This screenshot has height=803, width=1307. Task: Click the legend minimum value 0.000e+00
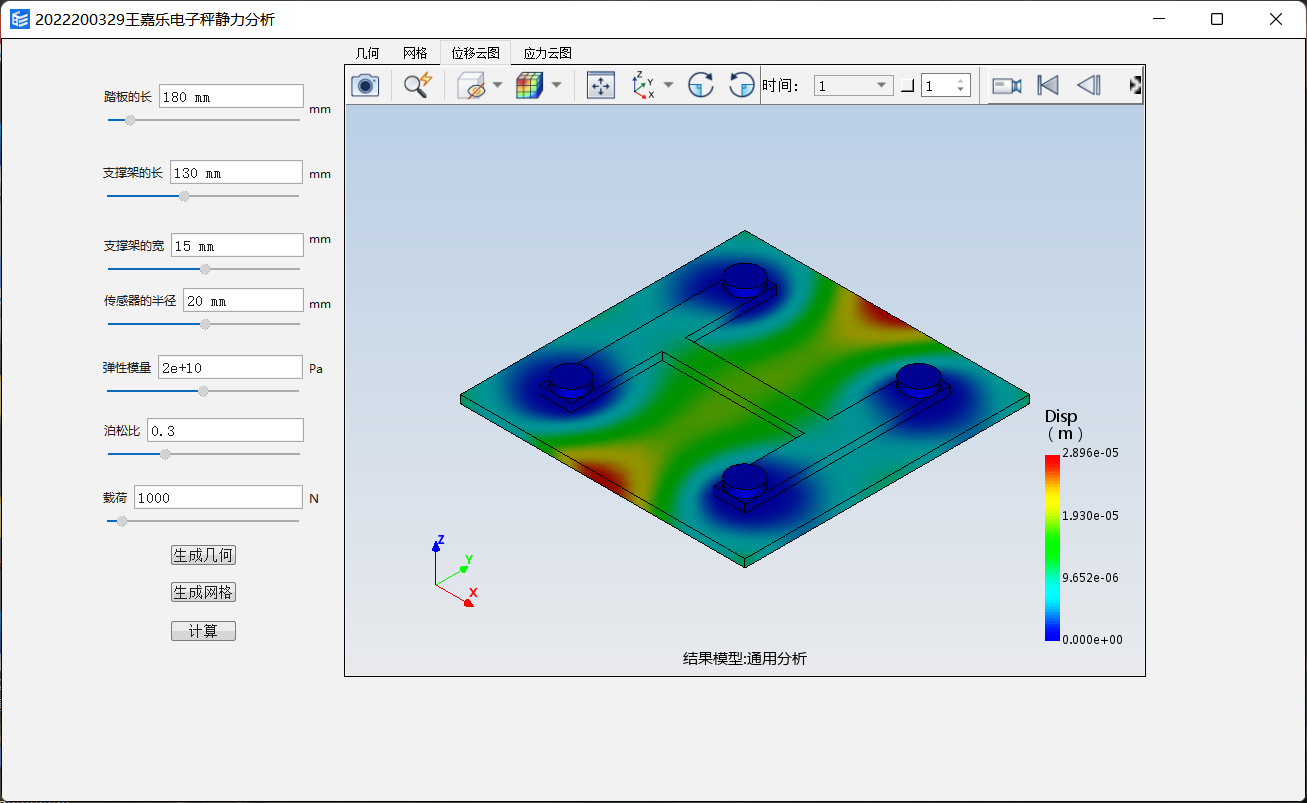pyautogui.click(x=1092, y=640)
